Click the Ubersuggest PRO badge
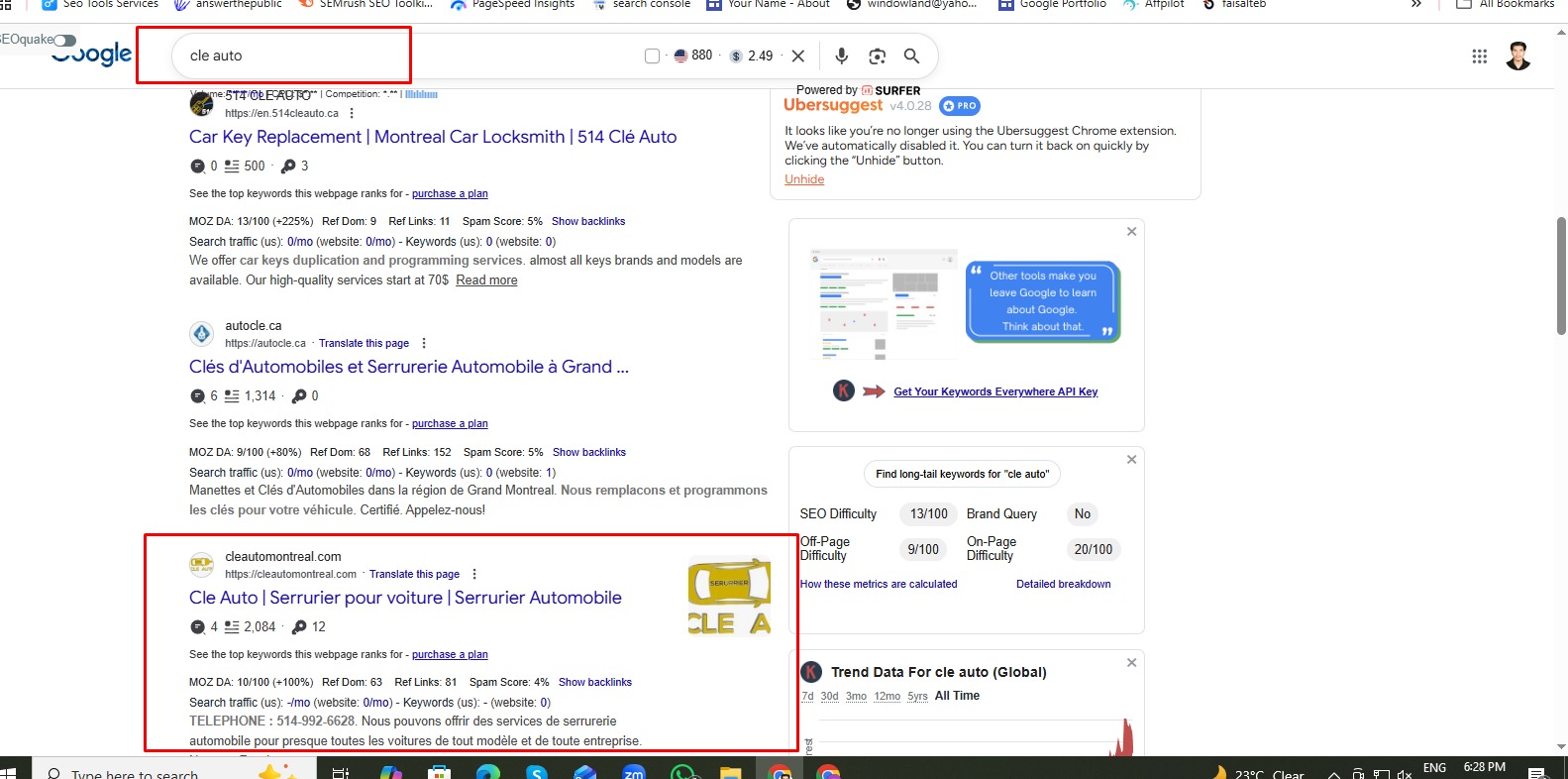The height and width of the screenshot is (779, 1568). (x=960, y=106)
